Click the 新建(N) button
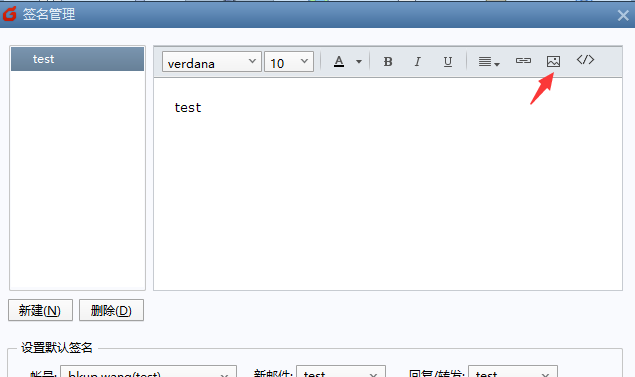Image resolution: width=635 pixels, height=377 pixels. coord(40,310)
